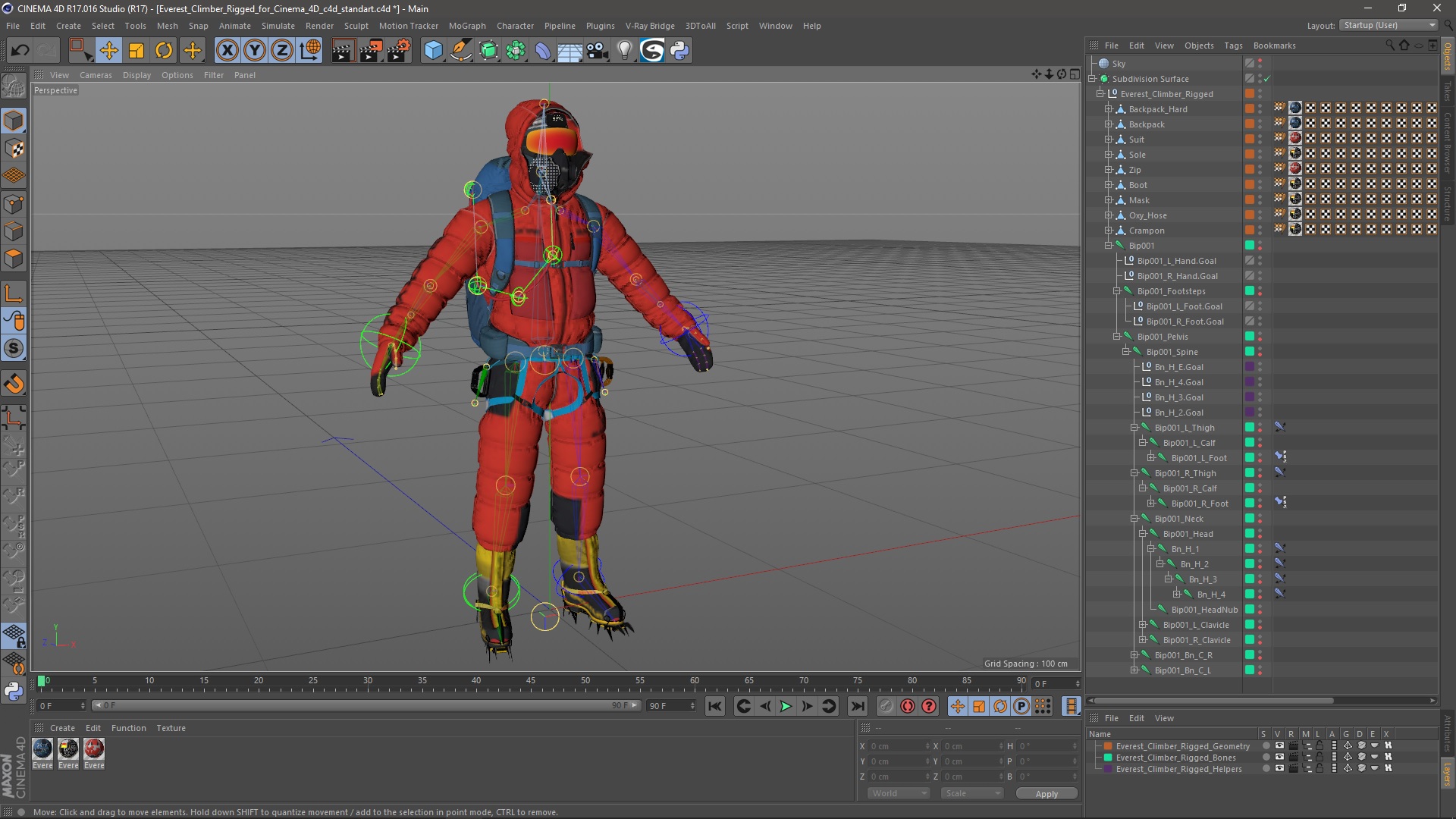Add a Cube primitive object
Screen dimensions: 1456x819
[433, 51]
